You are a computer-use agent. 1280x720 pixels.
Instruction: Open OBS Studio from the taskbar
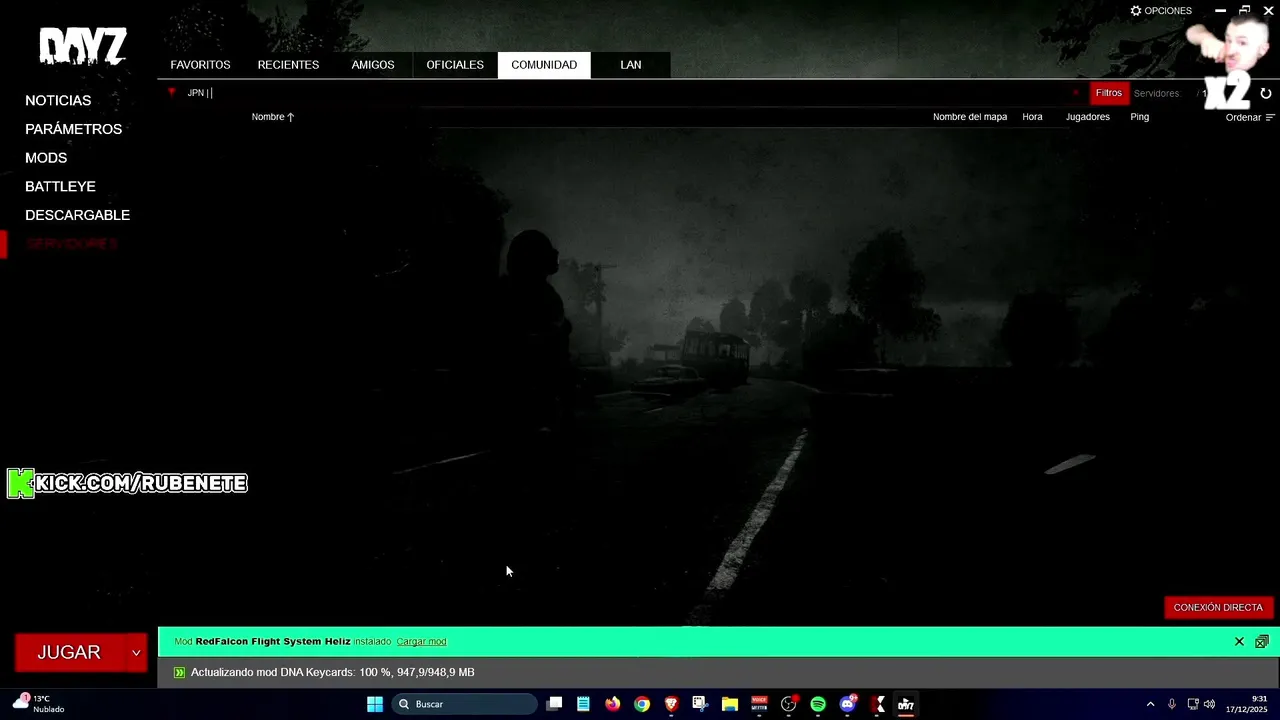[x=789, y=704]
